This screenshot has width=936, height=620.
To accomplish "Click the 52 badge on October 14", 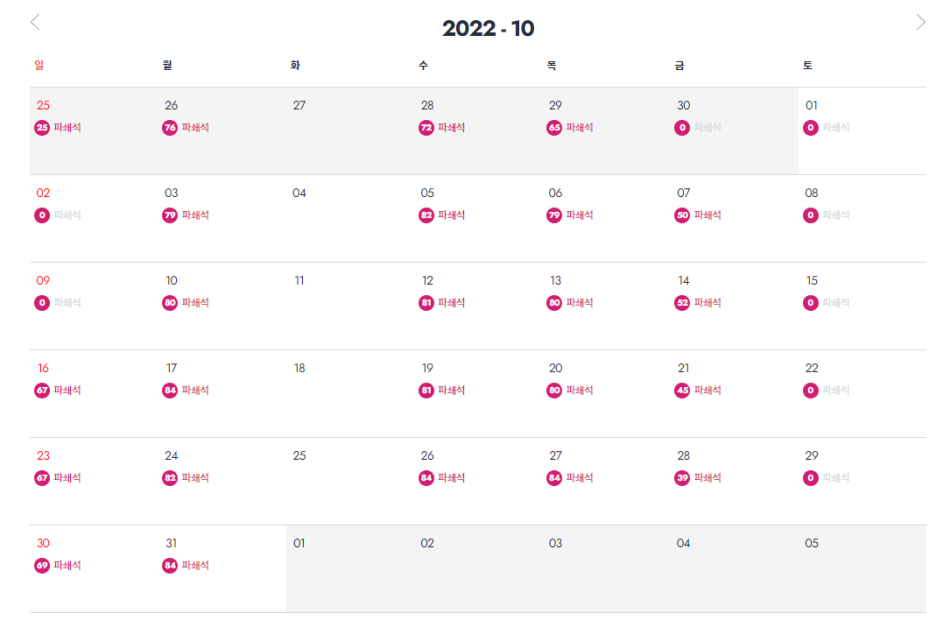I will [682, 303].
